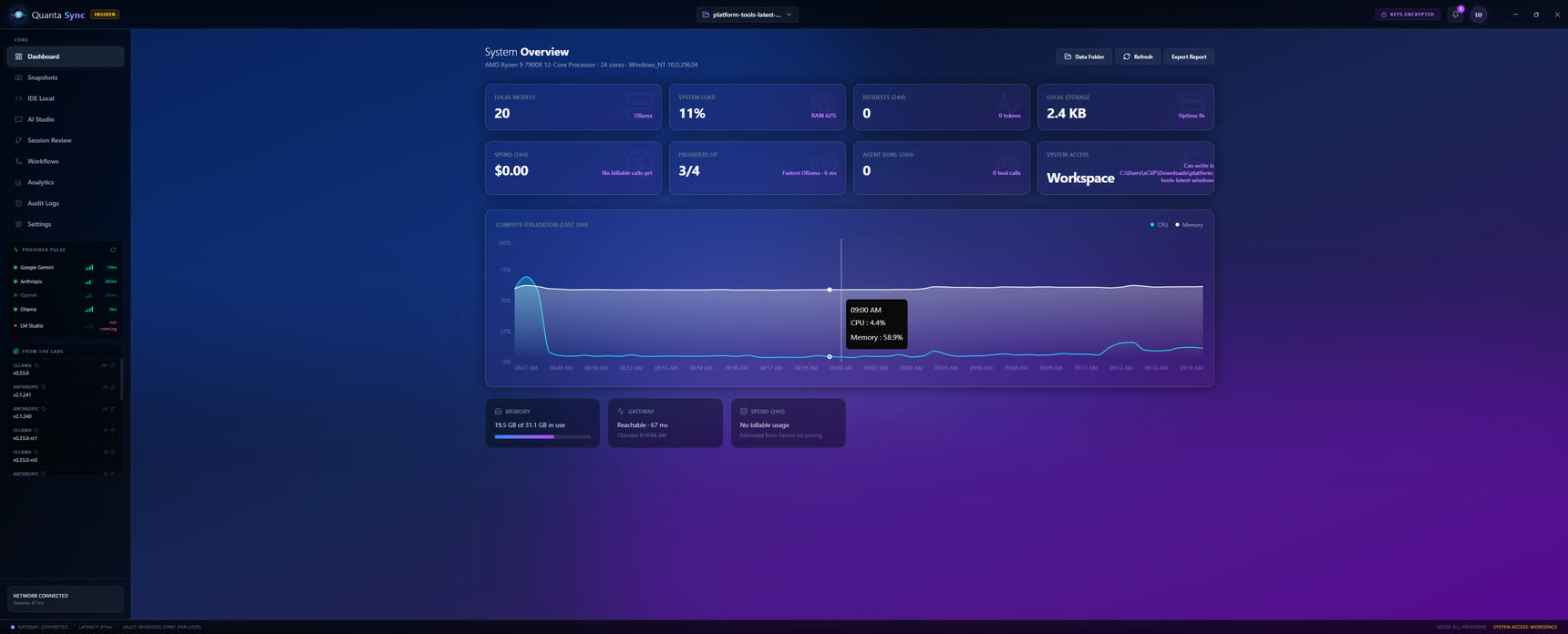Click the 09:00 AM CPU data point
The height and width of the screenshot is (634, 1568).
(x=830, y=357)
